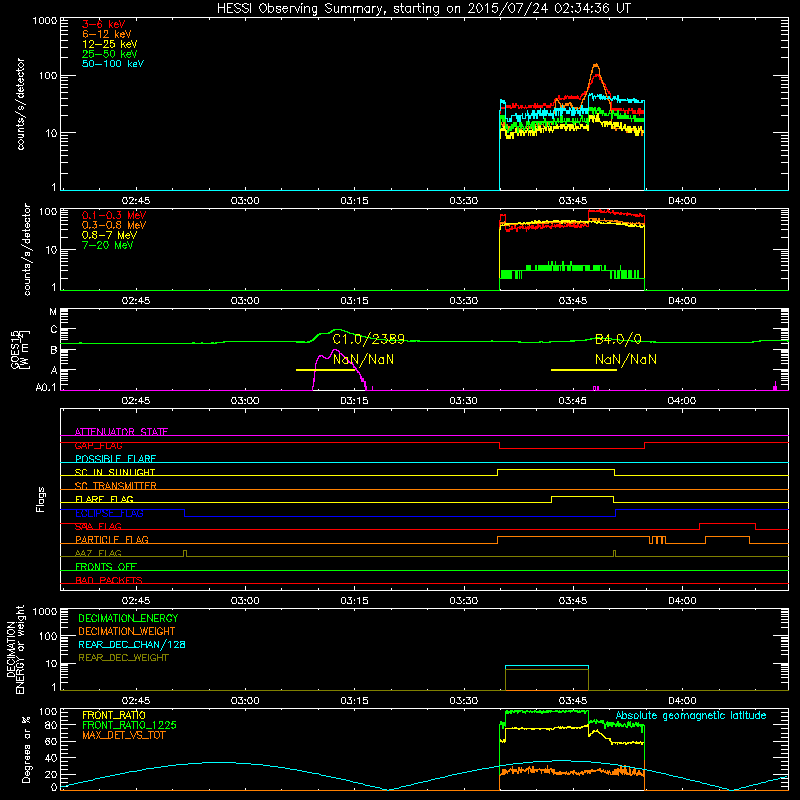Click the NaN/NaN label below C1.0/2389
The image size is (800, 800).
click(x=363, y=359)
